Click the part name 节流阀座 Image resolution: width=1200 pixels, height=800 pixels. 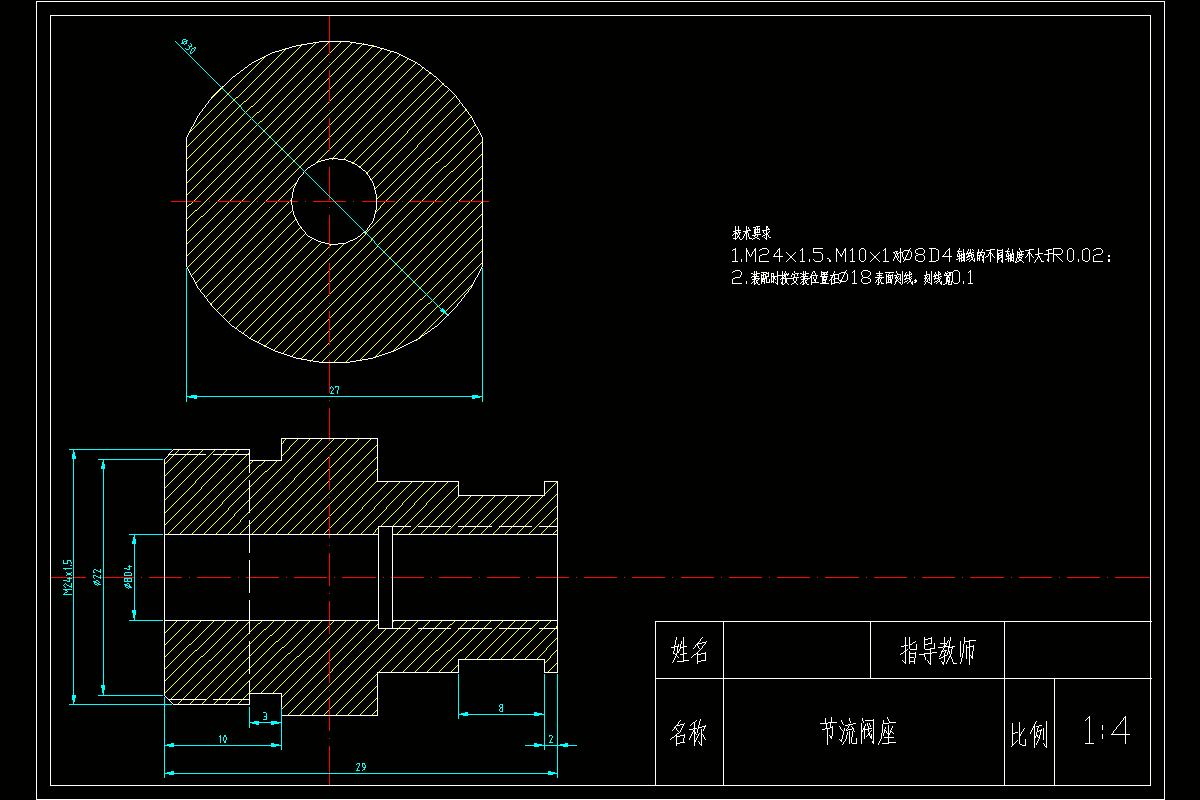point(858,731)
